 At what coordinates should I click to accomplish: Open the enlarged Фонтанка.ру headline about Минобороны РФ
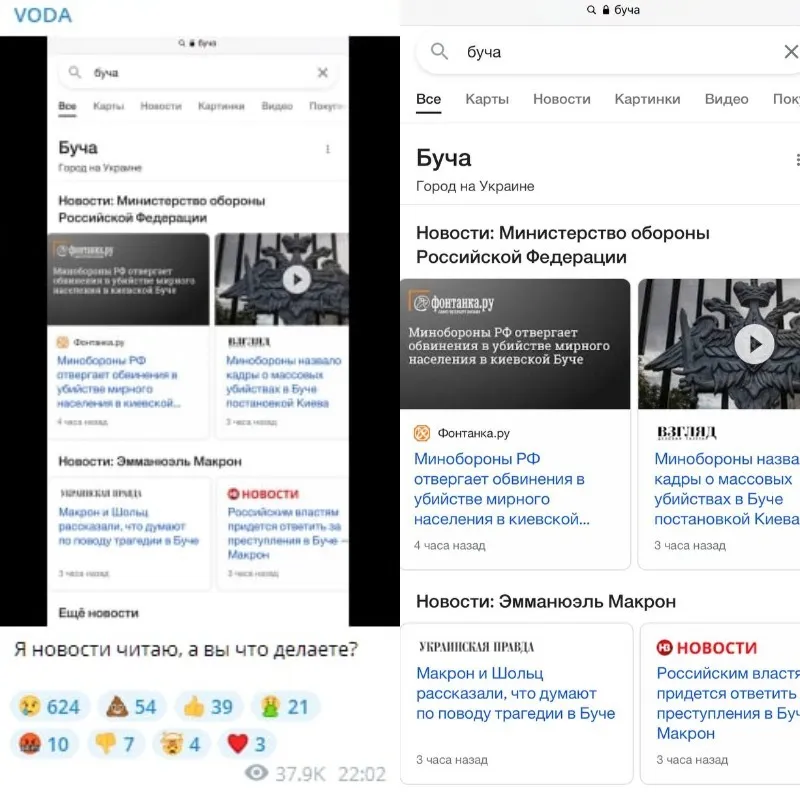click(500, 489)
